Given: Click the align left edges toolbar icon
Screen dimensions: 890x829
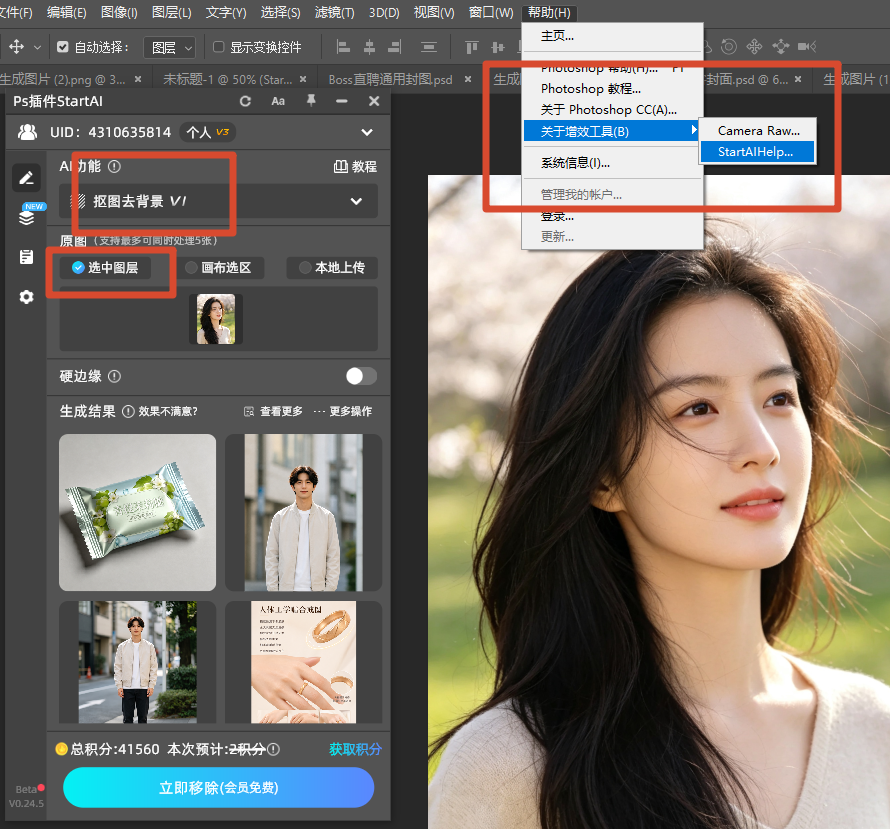Looking at the screenshot, I should click(343, 47).
